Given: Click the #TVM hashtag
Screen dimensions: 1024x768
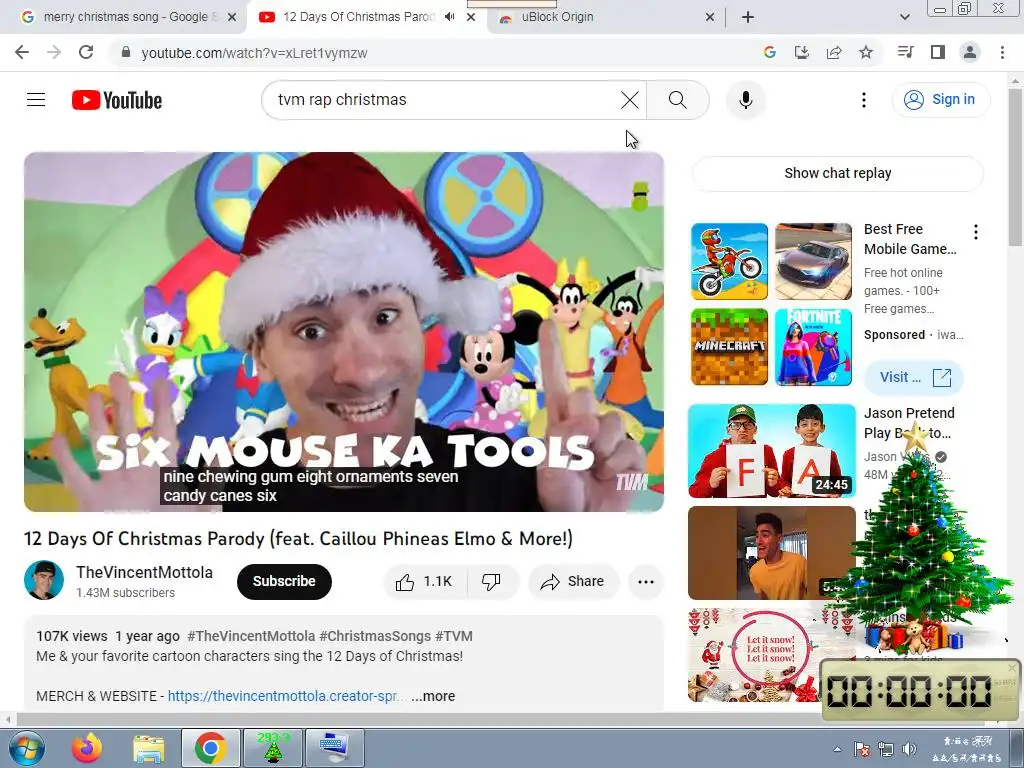Looking at the screenshot, I should pyautogui.click(x=454, y=636).
